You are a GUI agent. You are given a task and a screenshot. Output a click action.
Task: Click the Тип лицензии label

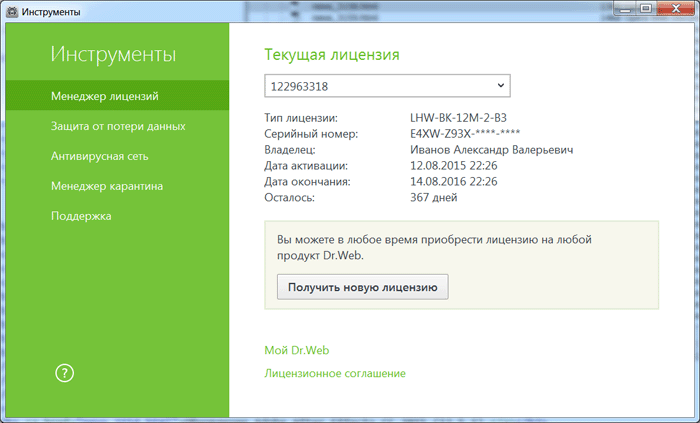tap(301, 118)
